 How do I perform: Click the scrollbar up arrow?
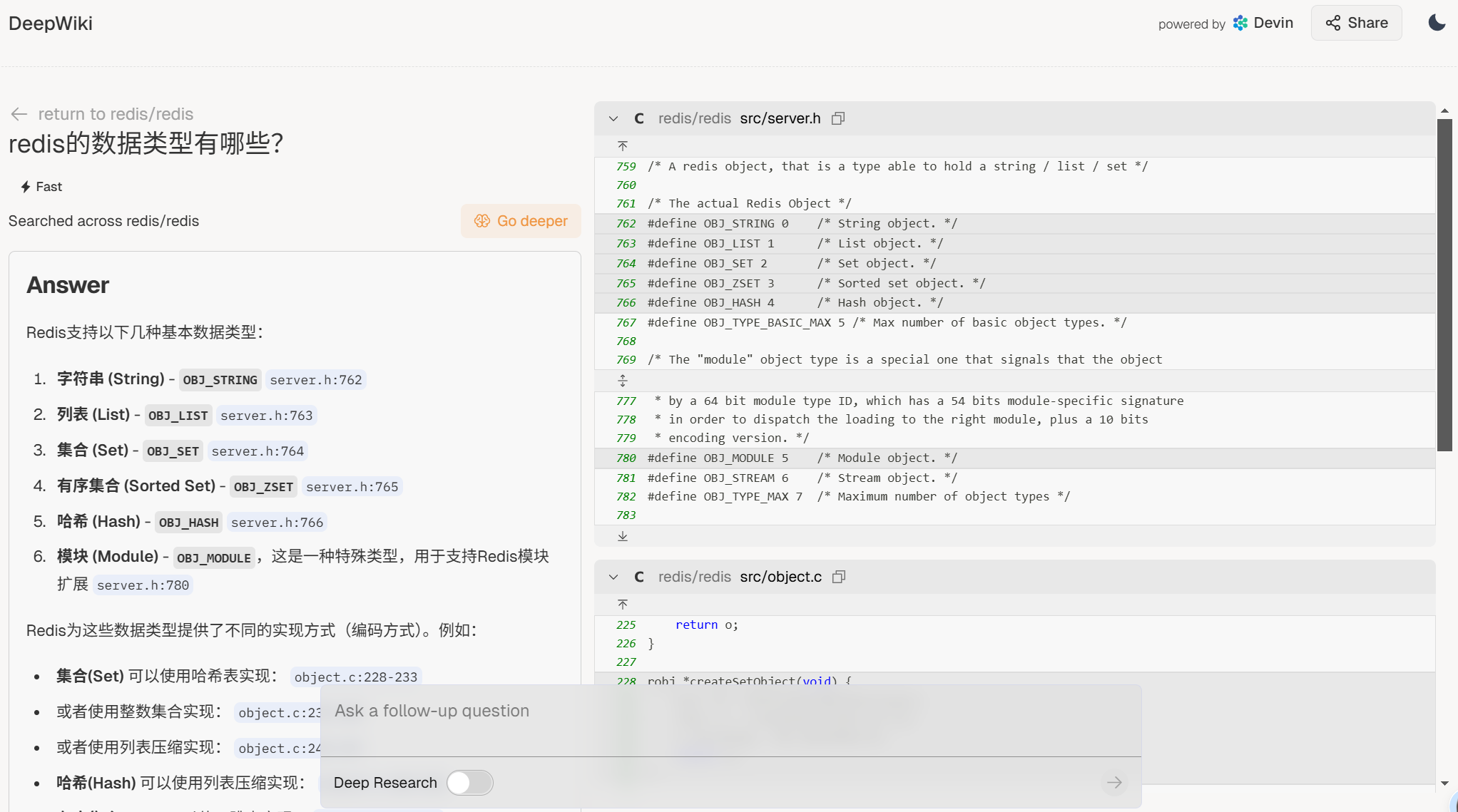[1444, 111]
